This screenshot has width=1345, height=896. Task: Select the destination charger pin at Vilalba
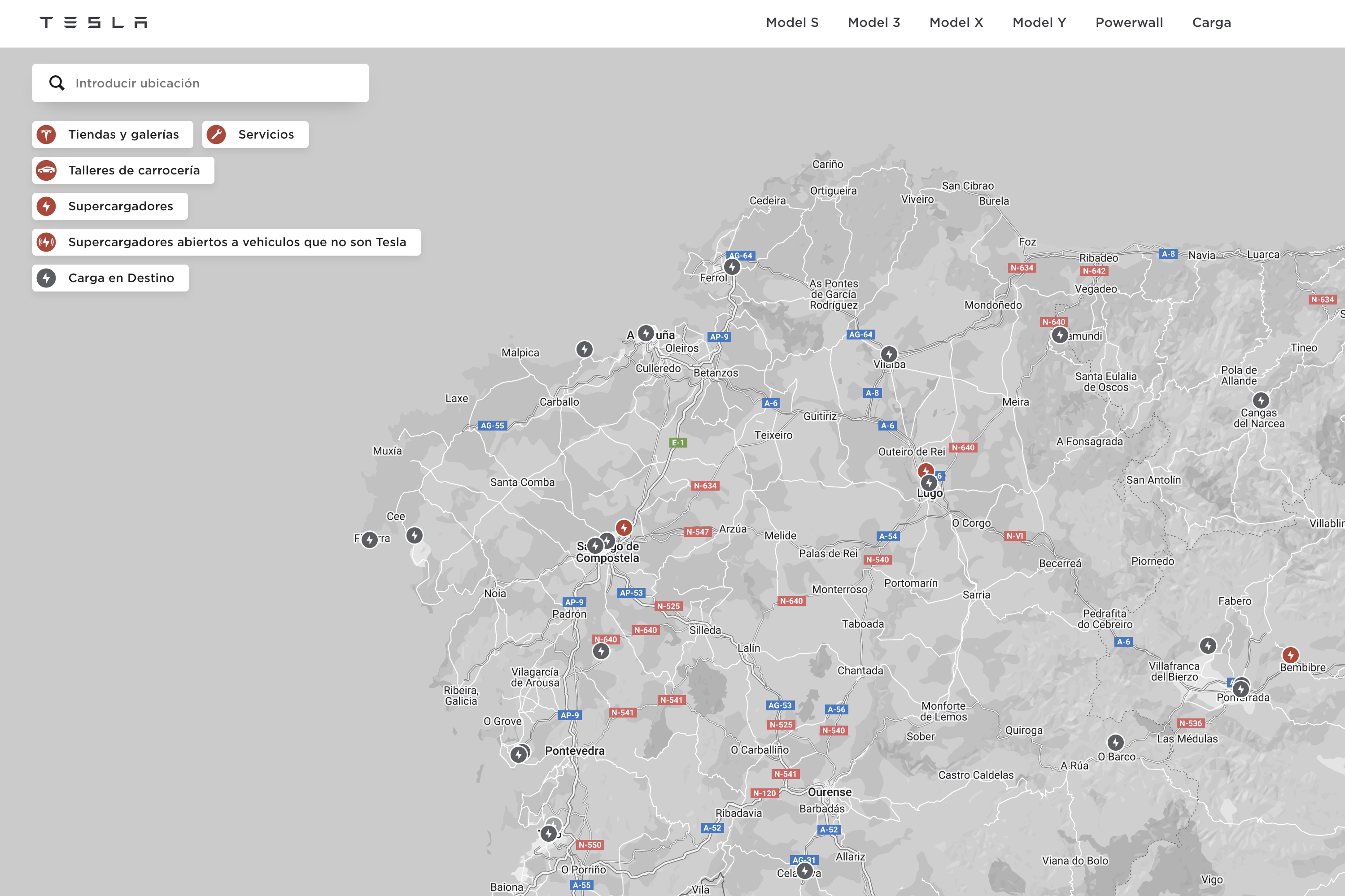click(x=889, y=354)
